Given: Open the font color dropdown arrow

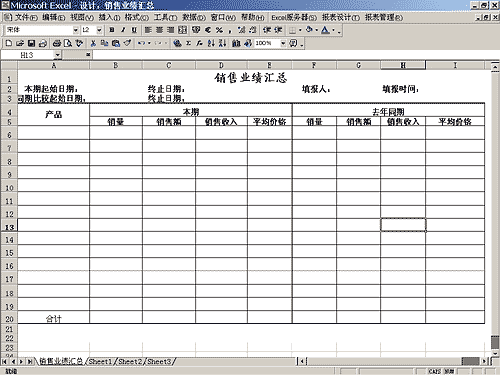Looking at the screenshot, I should point(333,30).
